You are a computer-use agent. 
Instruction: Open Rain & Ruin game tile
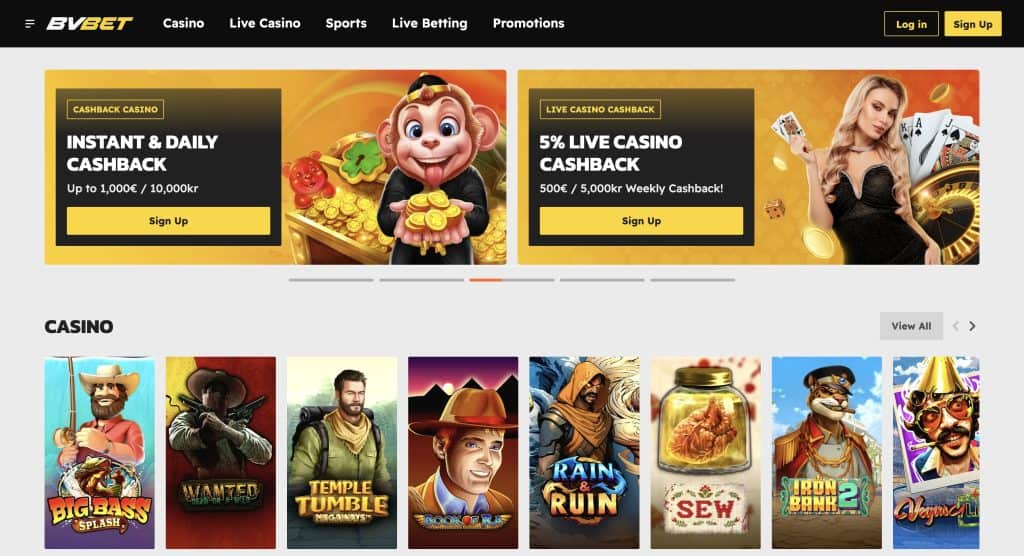[x=584, y=452]
